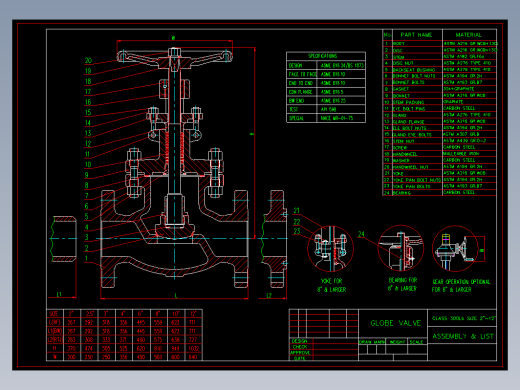Click callout 24 near the bearing detail
The width and height of the screenshot is (520, 390).
pyautogui.click(x=361, y=234)
